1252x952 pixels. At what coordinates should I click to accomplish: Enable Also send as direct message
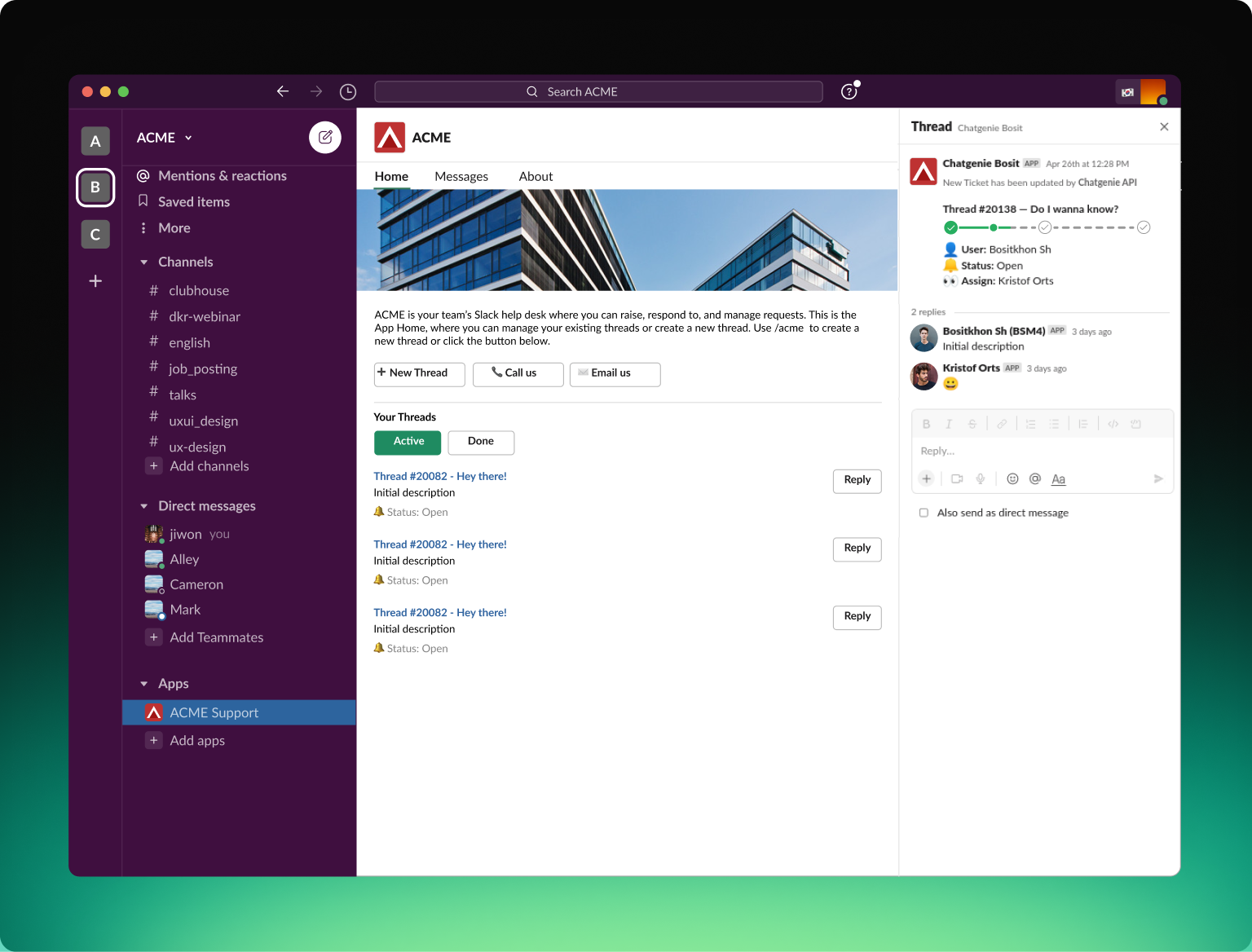click(x=923, y=513)
